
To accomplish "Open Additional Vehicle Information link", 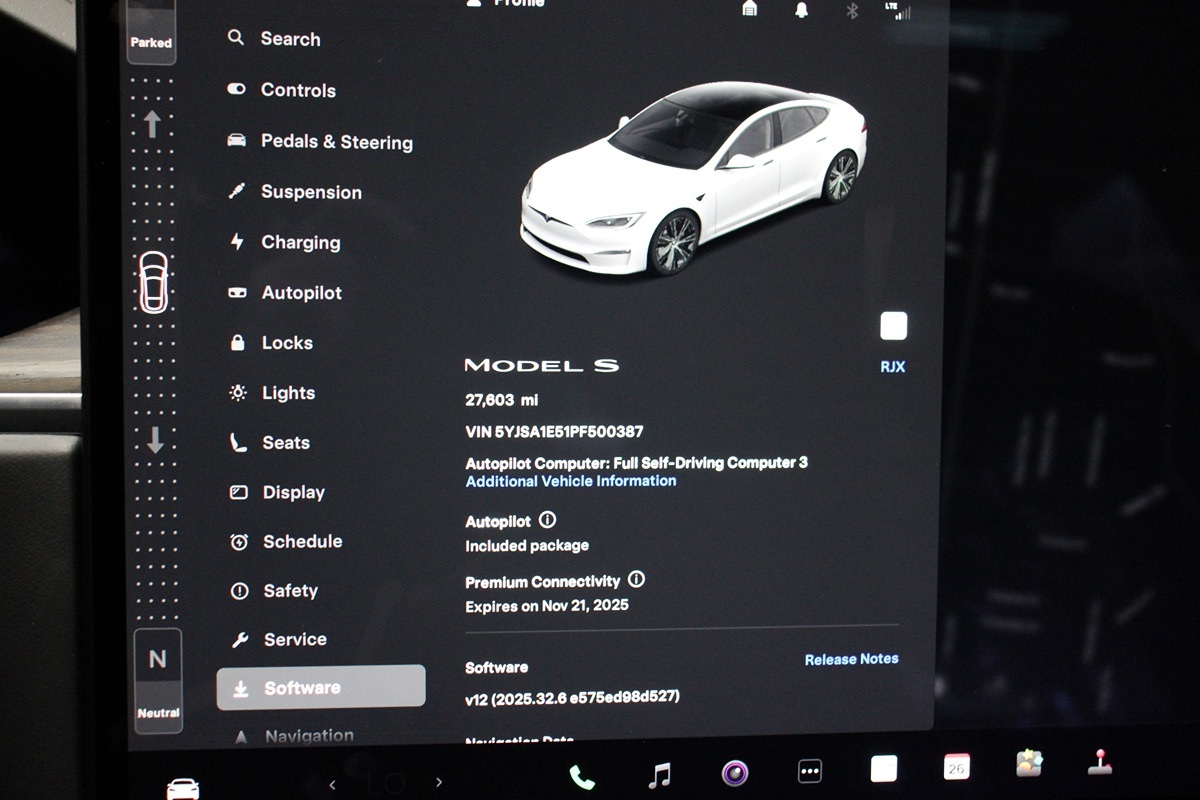I will (x=570, y=481).
